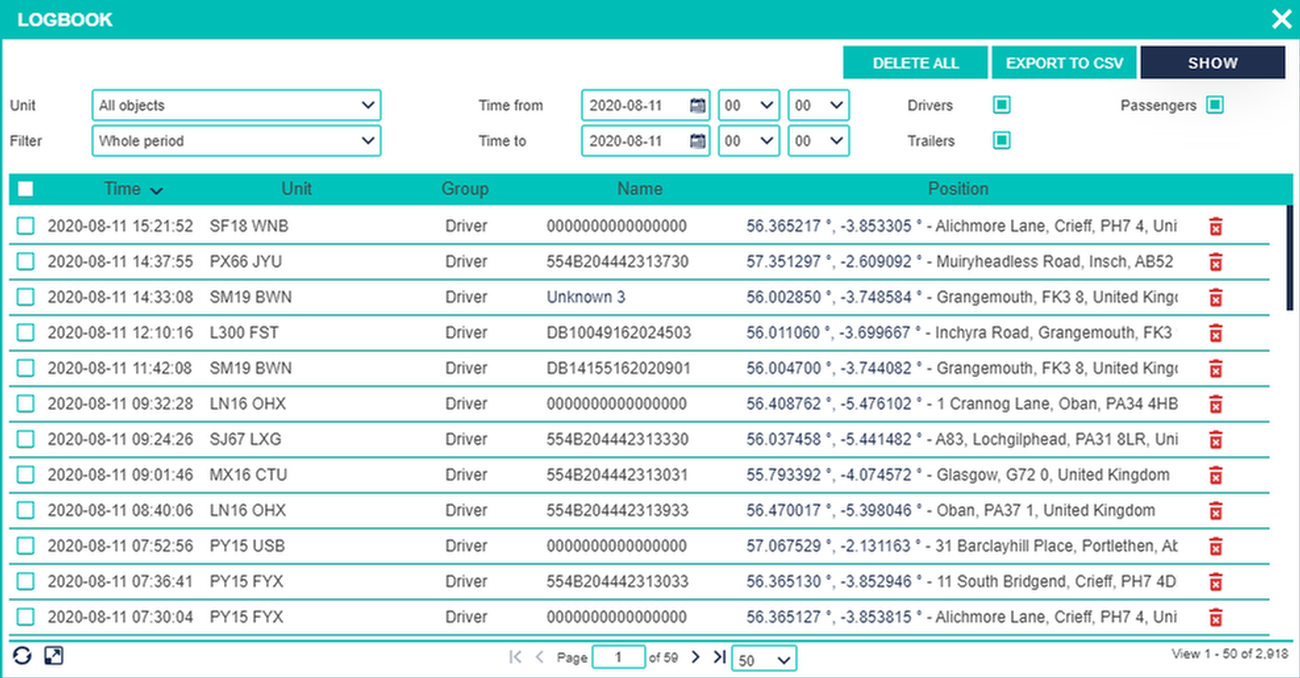Go to next page arrow

[x=696, y=657]
